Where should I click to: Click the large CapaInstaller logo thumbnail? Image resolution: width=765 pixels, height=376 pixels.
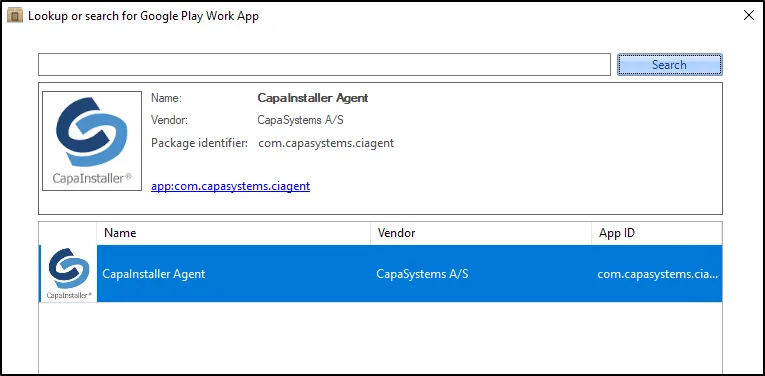[x=92, y=141]
